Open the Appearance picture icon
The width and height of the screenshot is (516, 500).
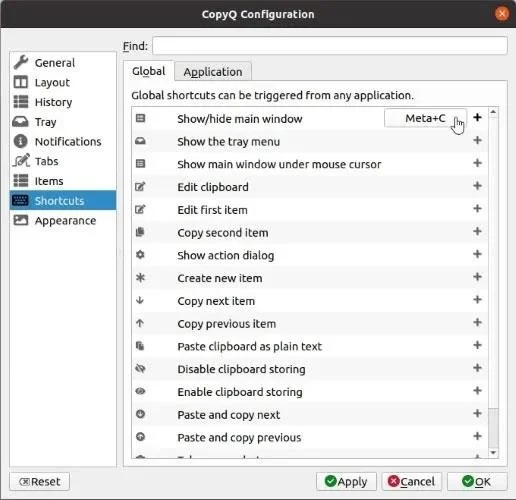tap(20, 220)
